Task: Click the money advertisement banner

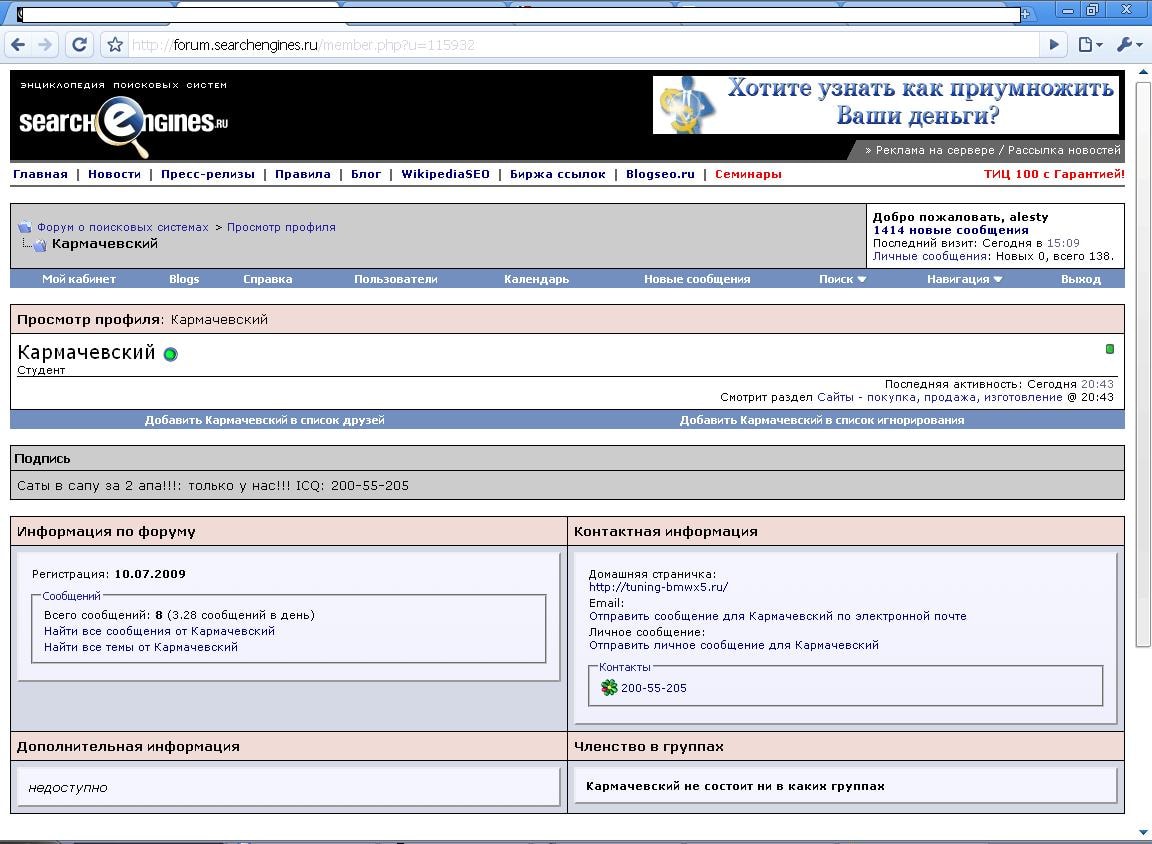Action: (885, 104)
